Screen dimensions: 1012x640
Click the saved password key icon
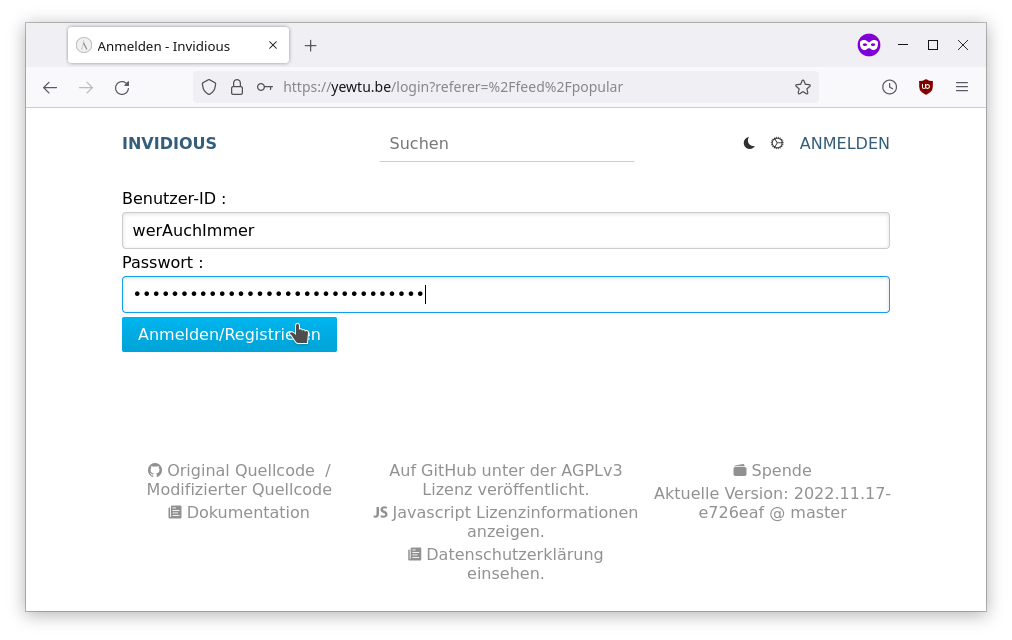tap(264, 87)
